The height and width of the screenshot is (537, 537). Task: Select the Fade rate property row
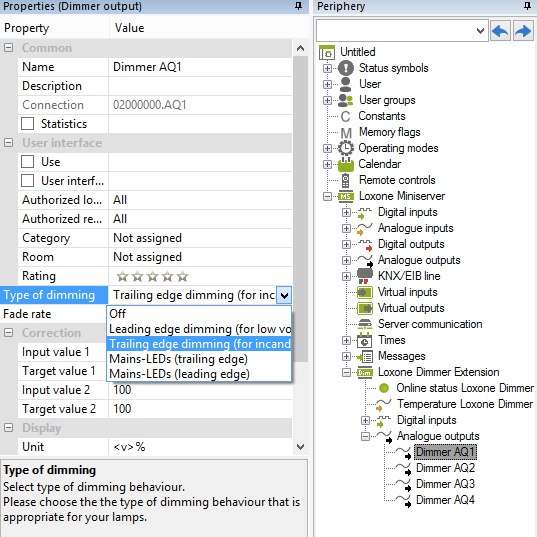54,314
